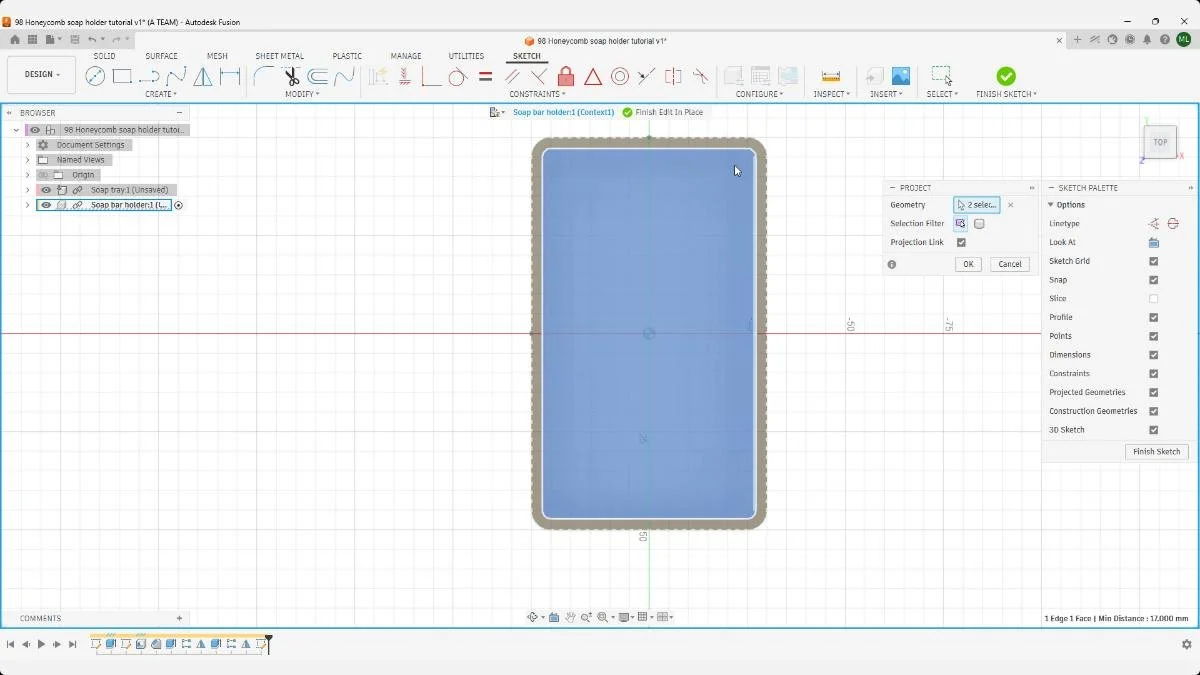
Task: Switch to the MESH tab
Action: 217,56
